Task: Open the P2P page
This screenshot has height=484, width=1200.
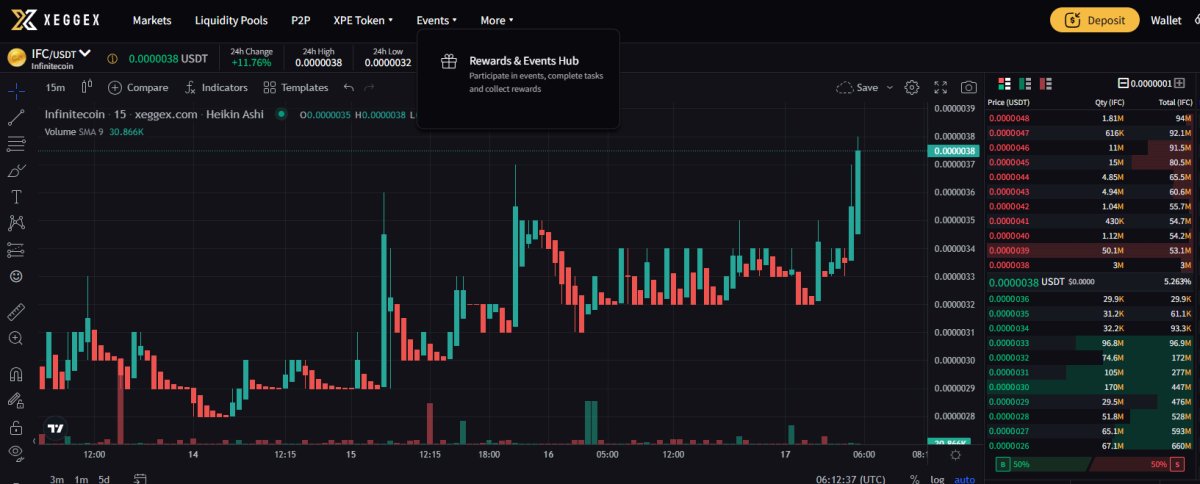Action: (x=300, y=20)
